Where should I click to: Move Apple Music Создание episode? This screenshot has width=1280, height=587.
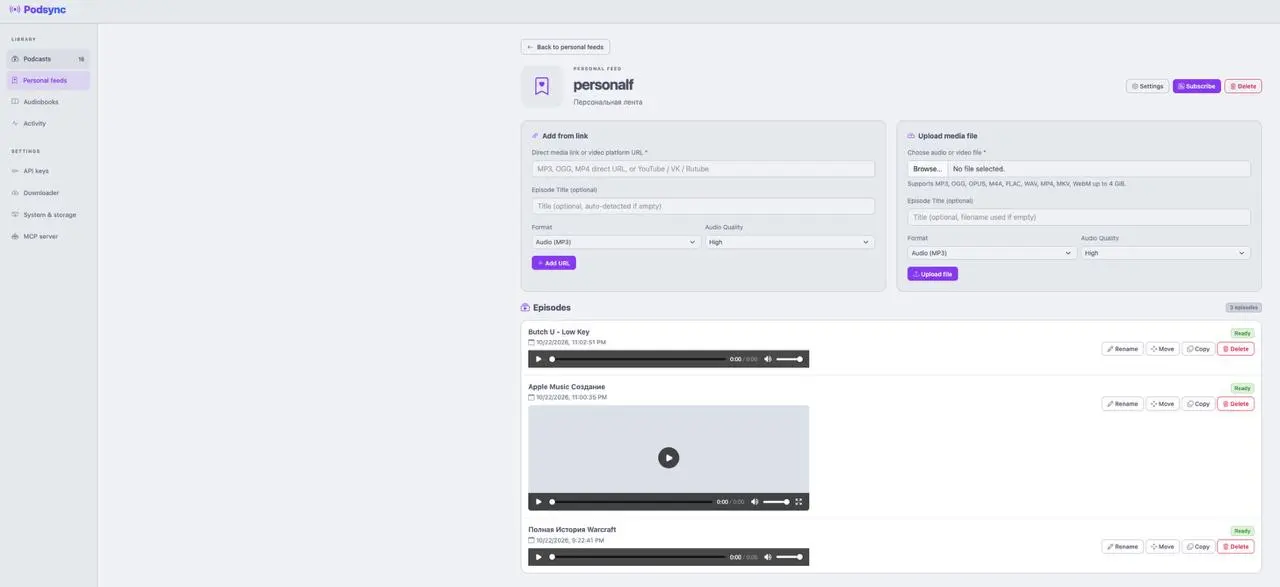1162,404
